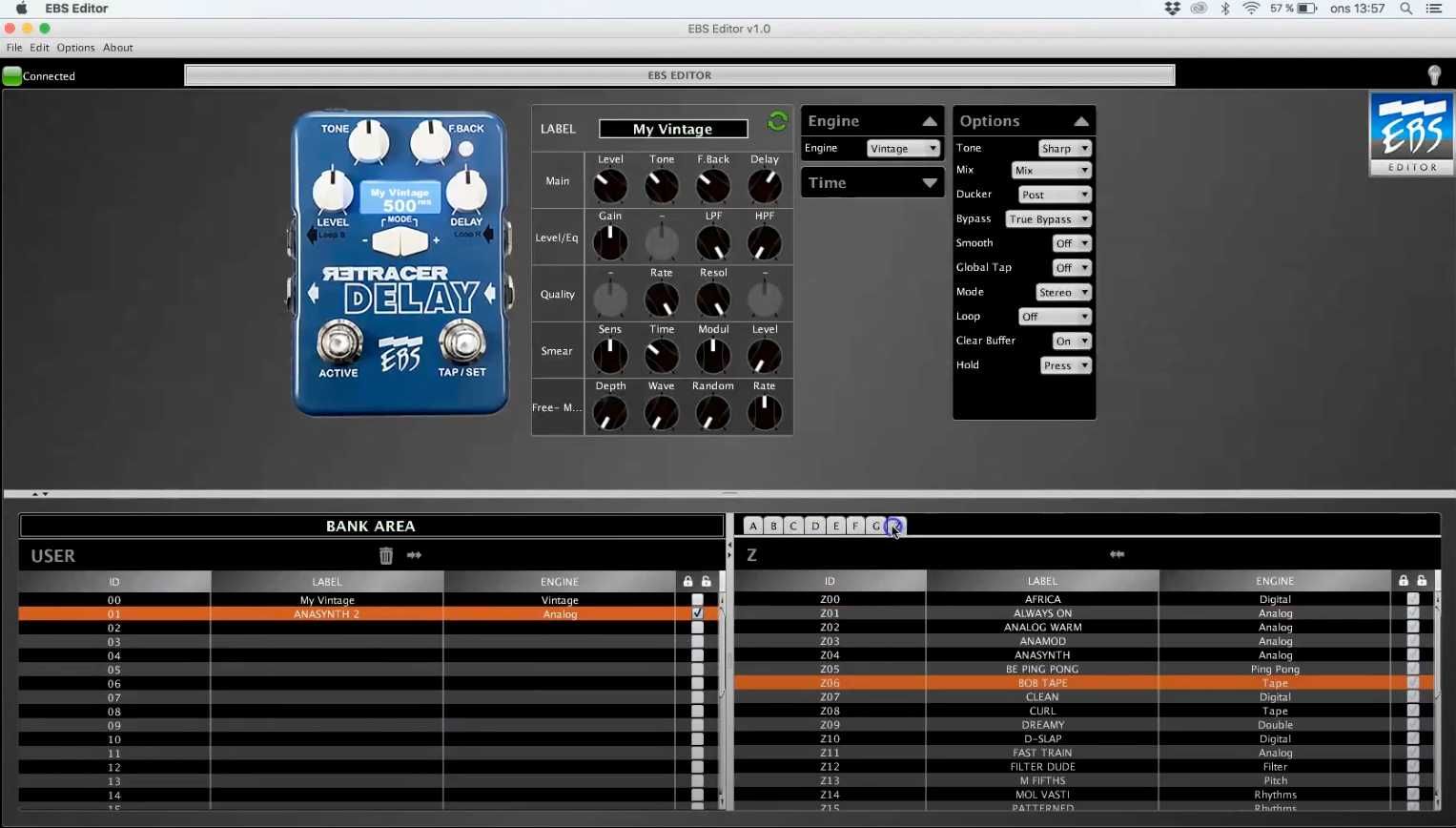Expand the Time panel
This screenshot has height=828, width=1456.
[x=929, y=182]
